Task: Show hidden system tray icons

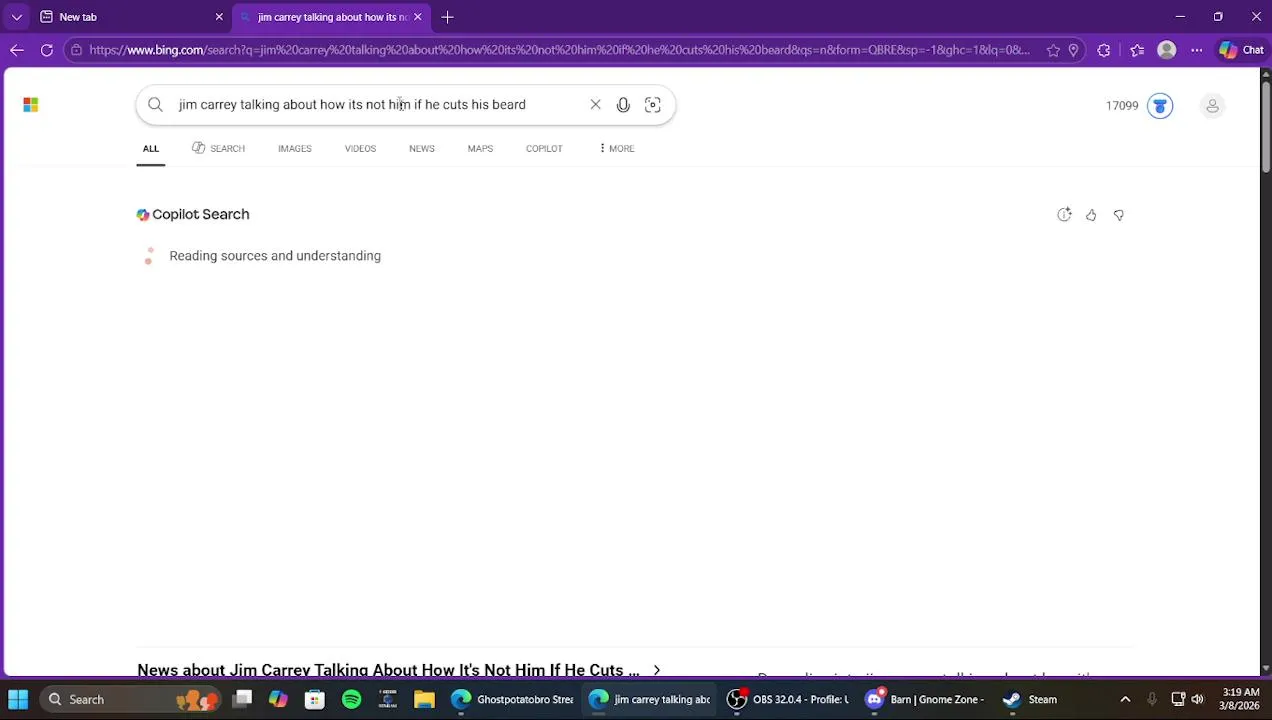Action: (x=1125, y=700)
